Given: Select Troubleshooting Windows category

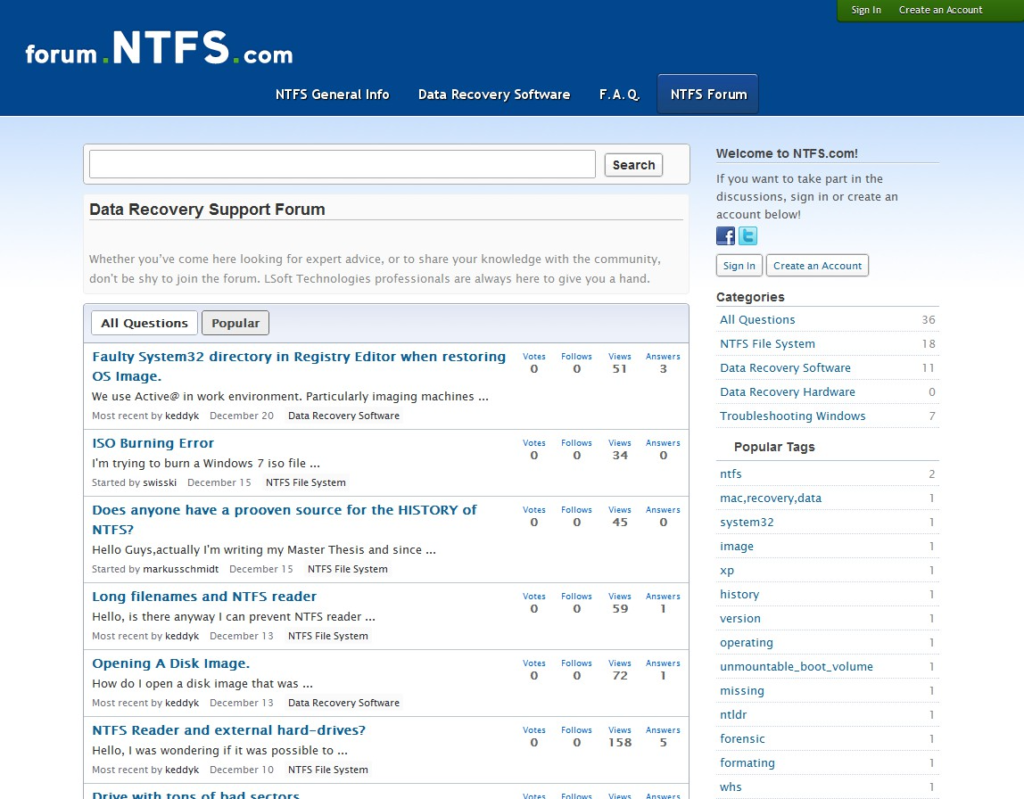Looking at the screenshot, I should tap(792, 416).
